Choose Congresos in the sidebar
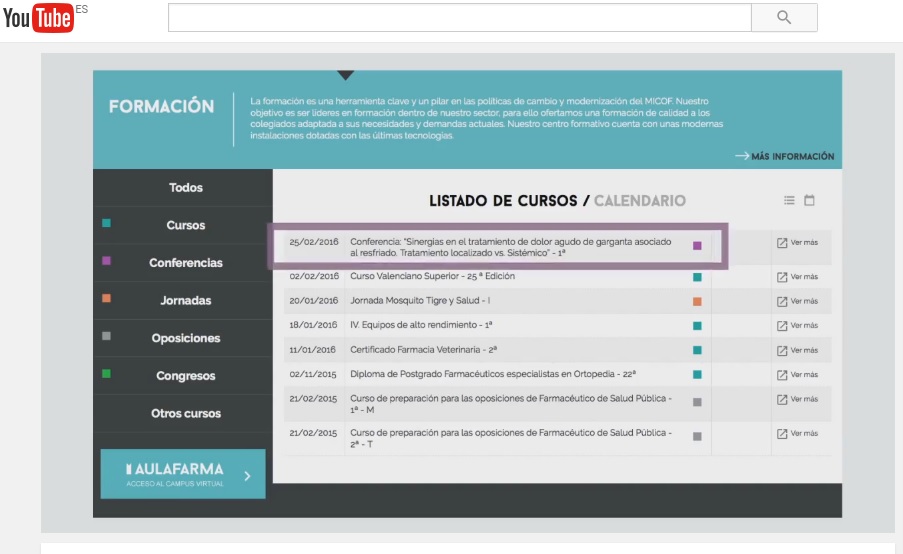 point(186,376)
